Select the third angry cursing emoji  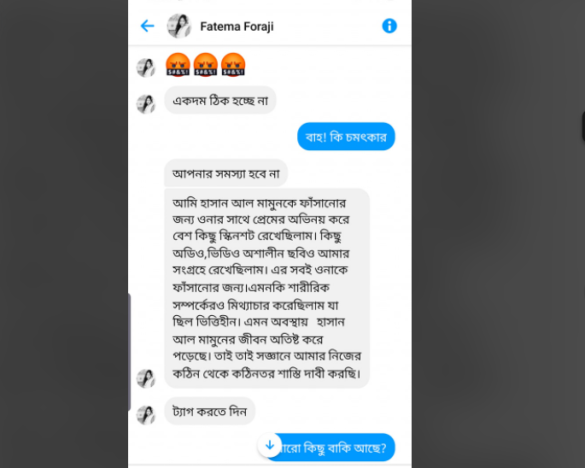point(233,65)
